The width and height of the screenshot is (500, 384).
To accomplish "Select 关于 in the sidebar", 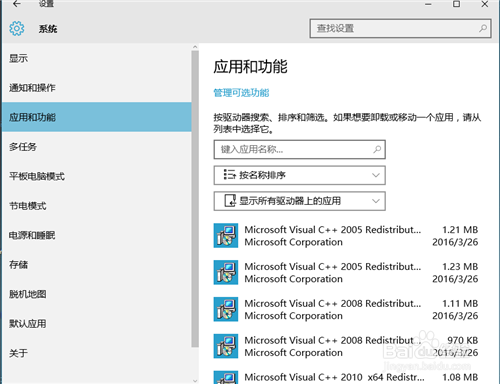I will pos(97,353).
